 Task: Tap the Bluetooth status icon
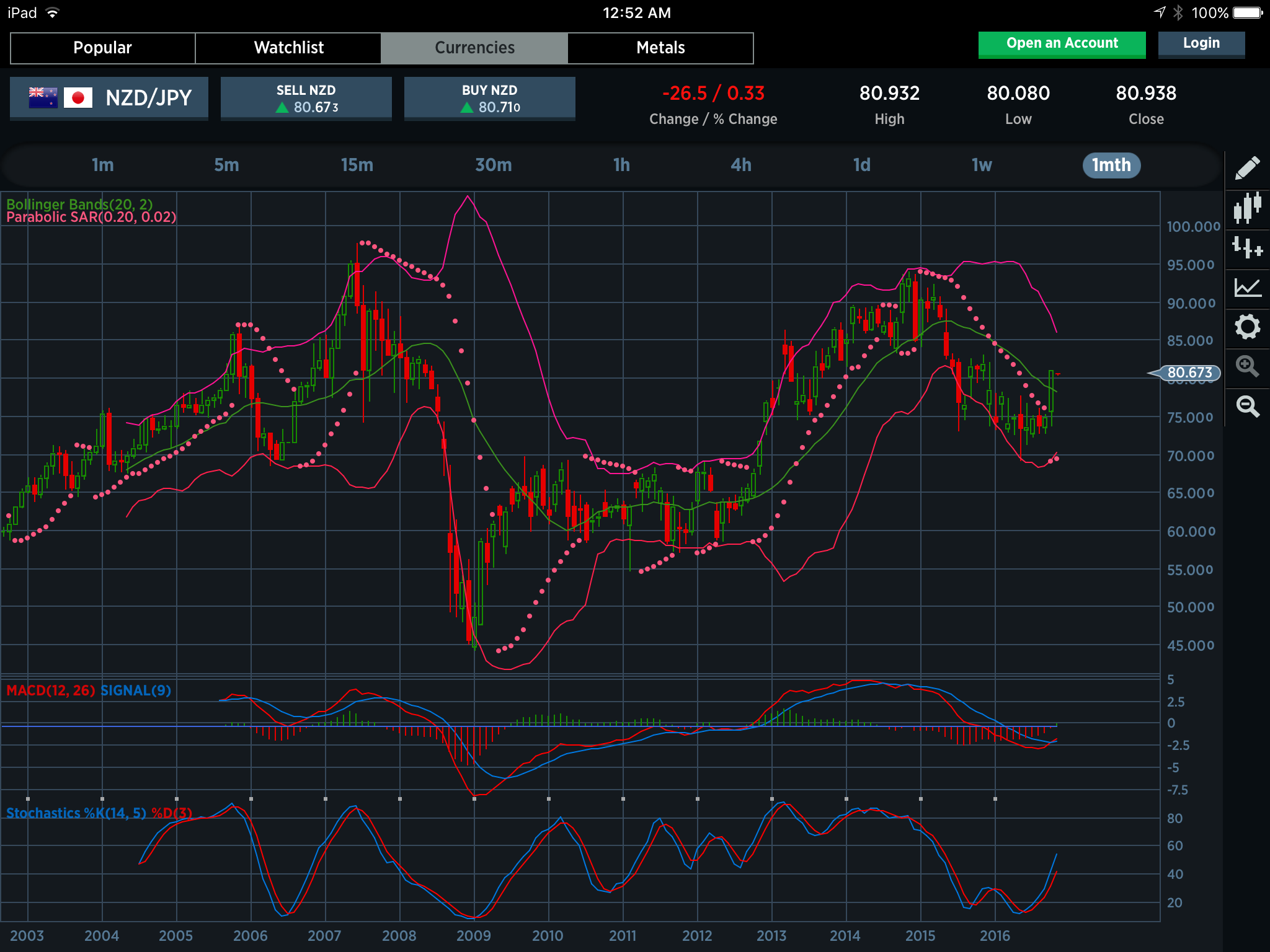[1178, 12]
